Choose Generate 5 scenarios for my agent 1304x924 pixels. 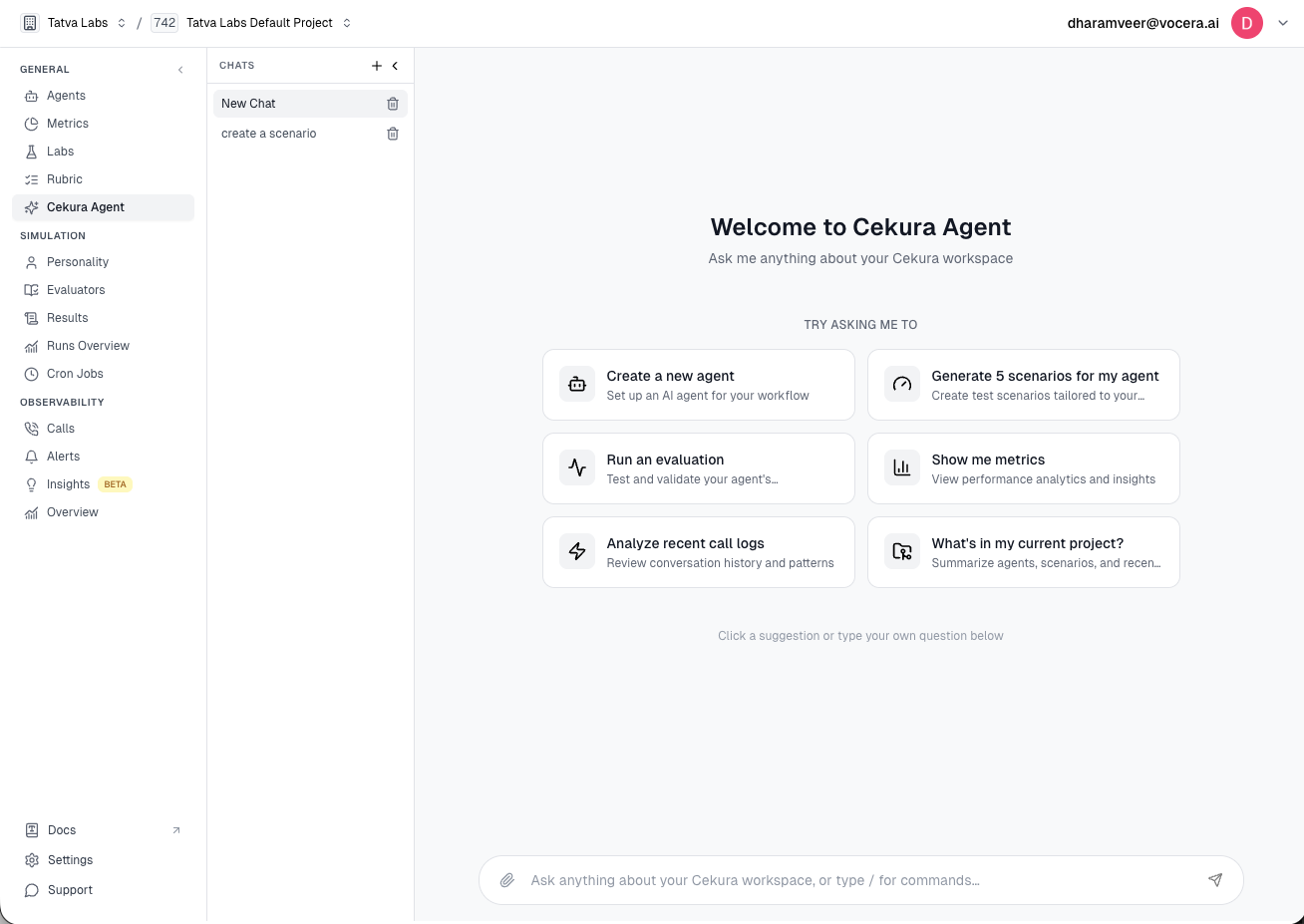tap(1024, 385)
